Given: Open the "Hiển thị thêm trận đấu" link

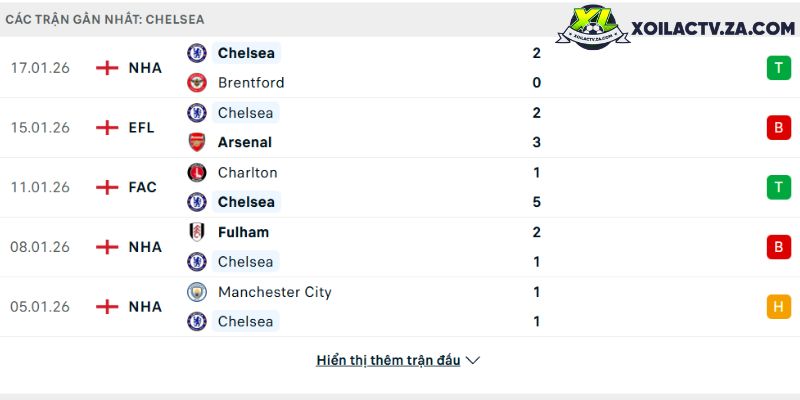Looking at the screenshot, I should [x=388, y=360].
